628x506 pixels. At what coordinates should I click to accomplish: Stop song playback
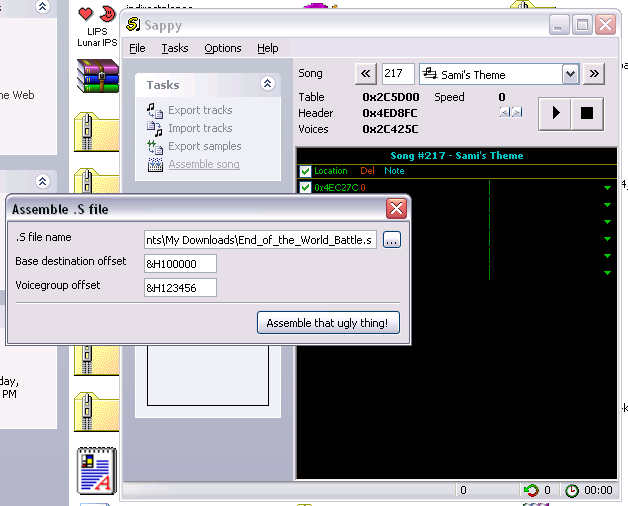tap(587, 113)
